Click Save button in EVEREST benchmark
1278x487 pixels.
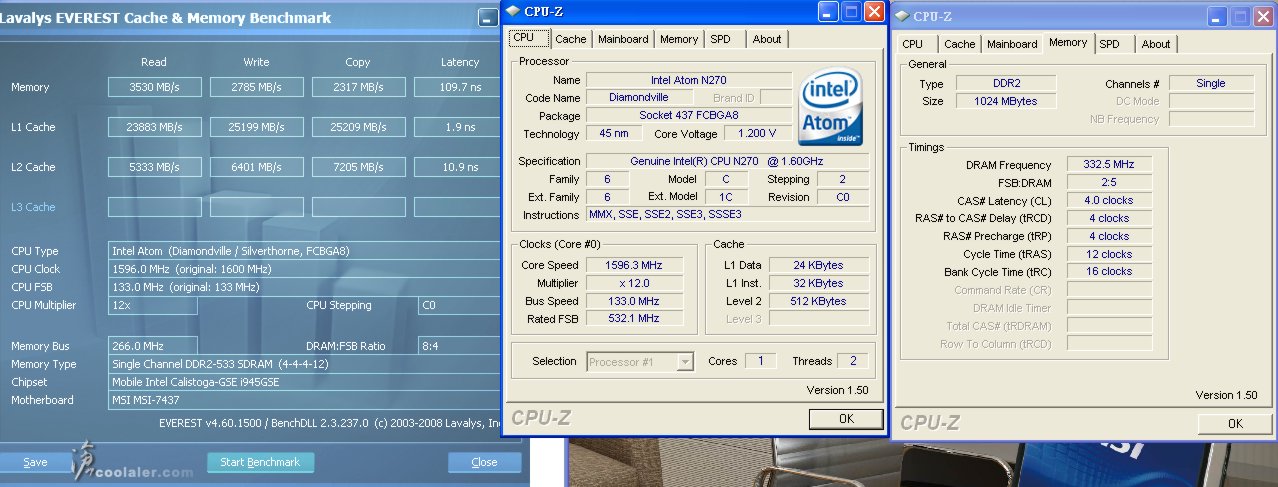(x=35, y=462)
